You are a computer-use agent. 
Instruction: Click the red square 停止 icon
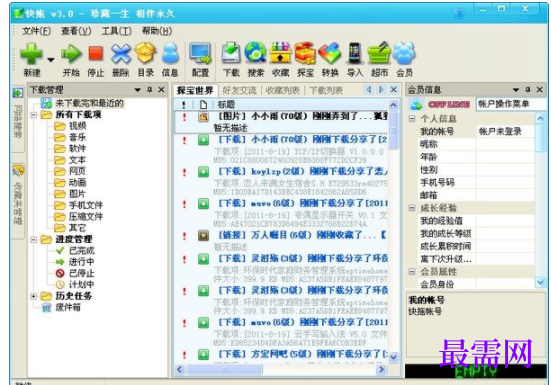point(96,54)
